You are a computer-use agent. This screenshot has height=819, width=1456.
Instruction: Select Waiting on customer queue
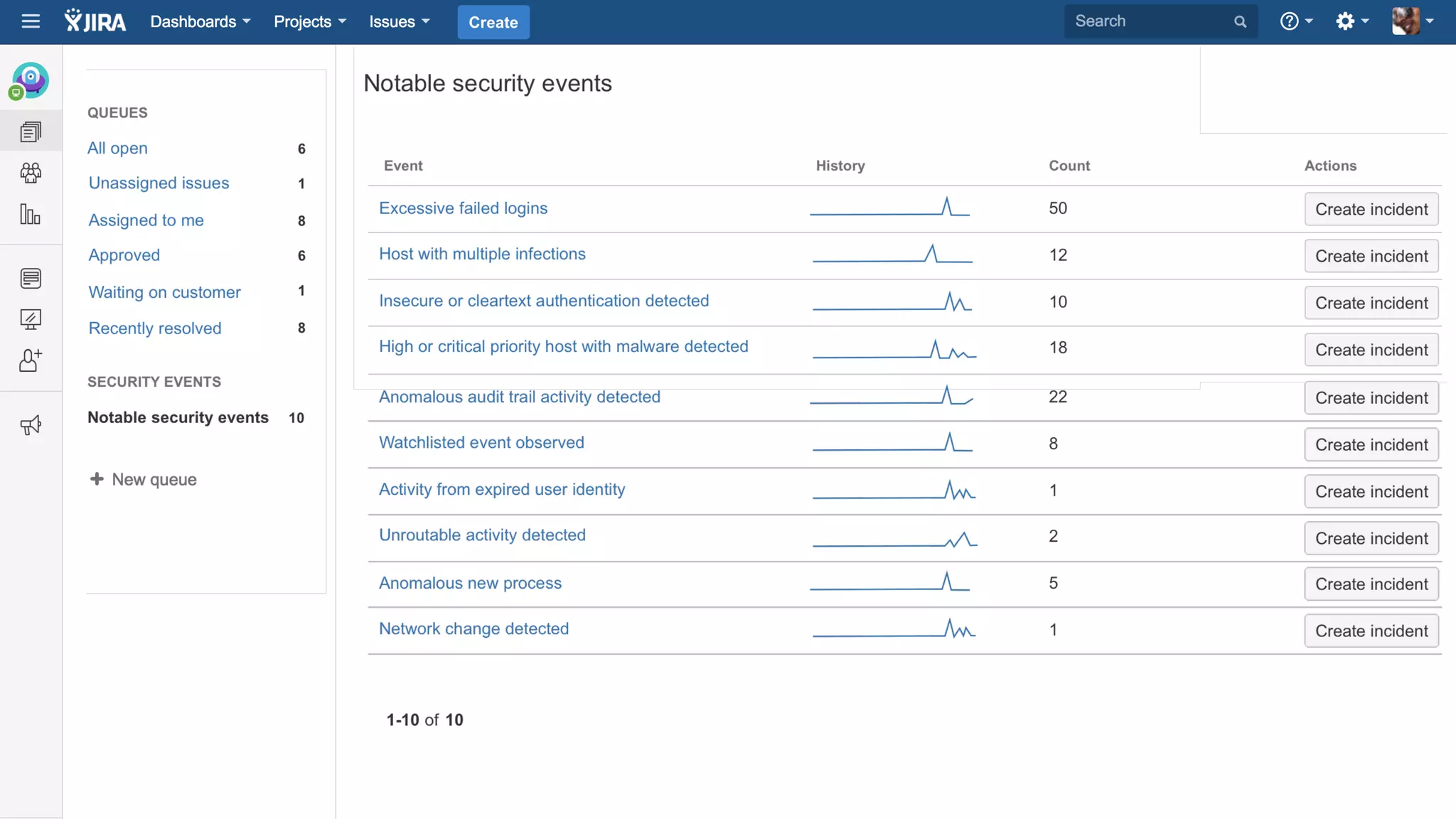pyautogui.click(x=165, y=292)
